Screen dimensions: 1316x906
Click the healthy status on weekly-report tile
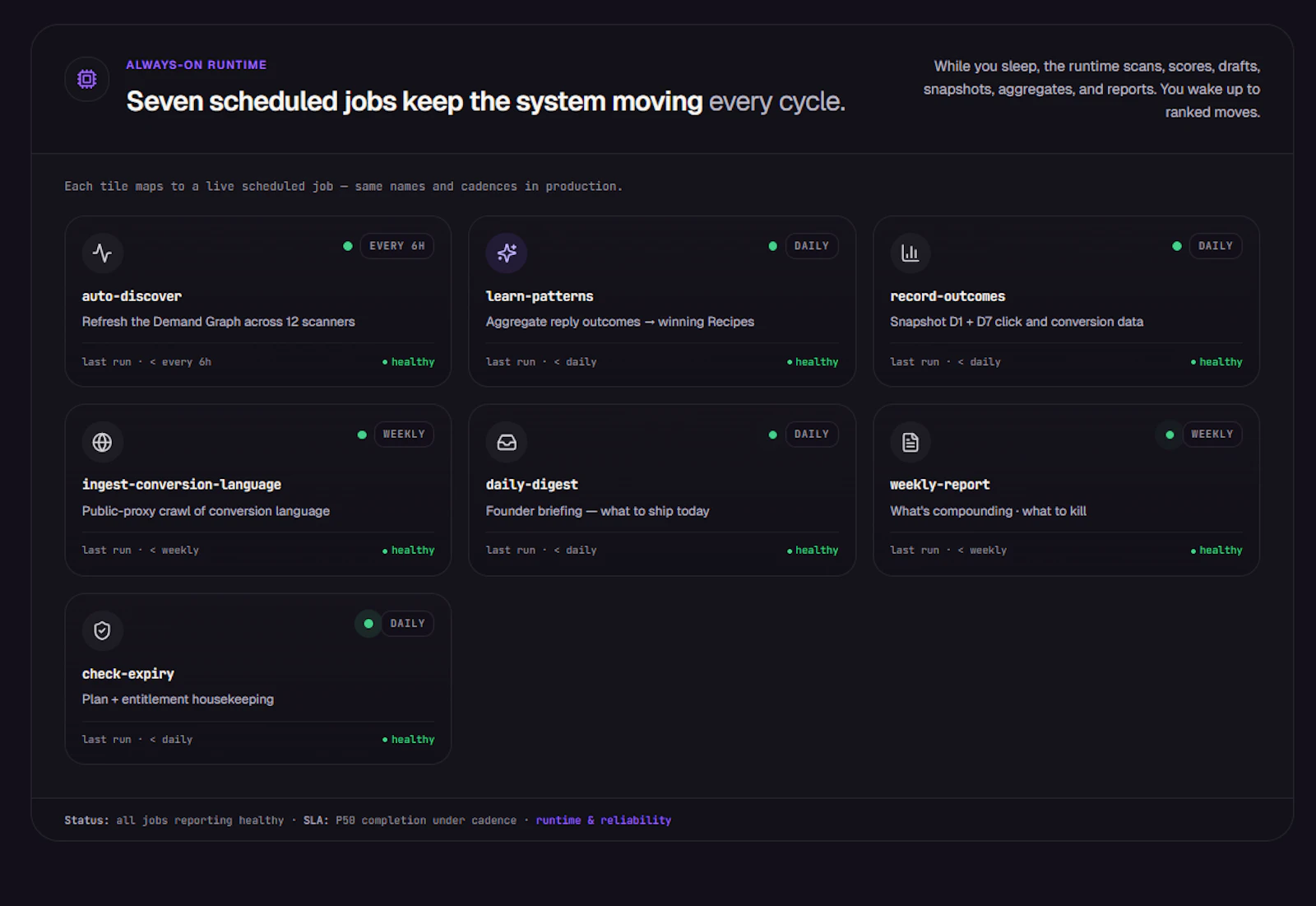[x=1216, y=551]
